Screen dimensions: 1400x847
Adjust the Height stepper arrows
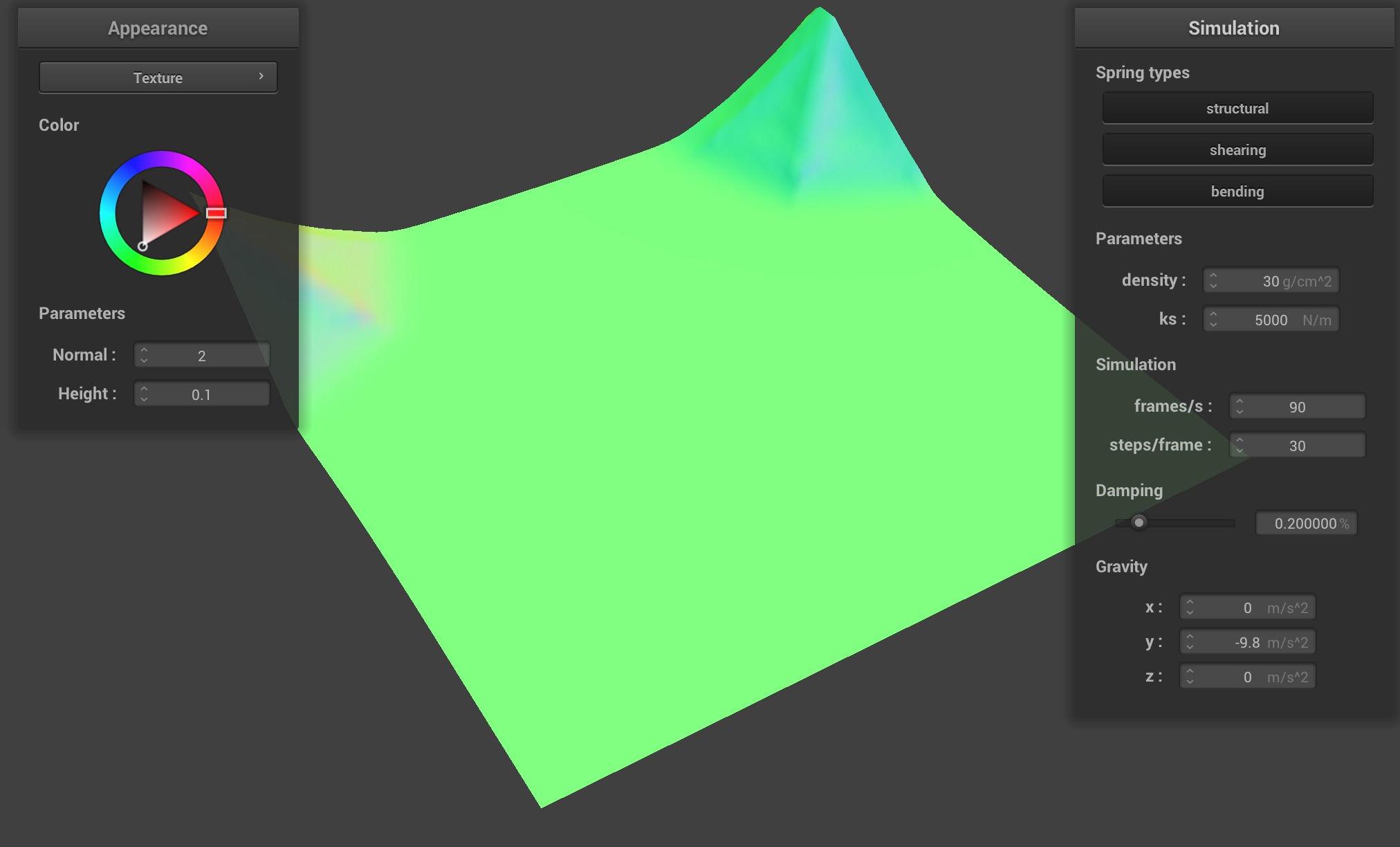point(144,394)
